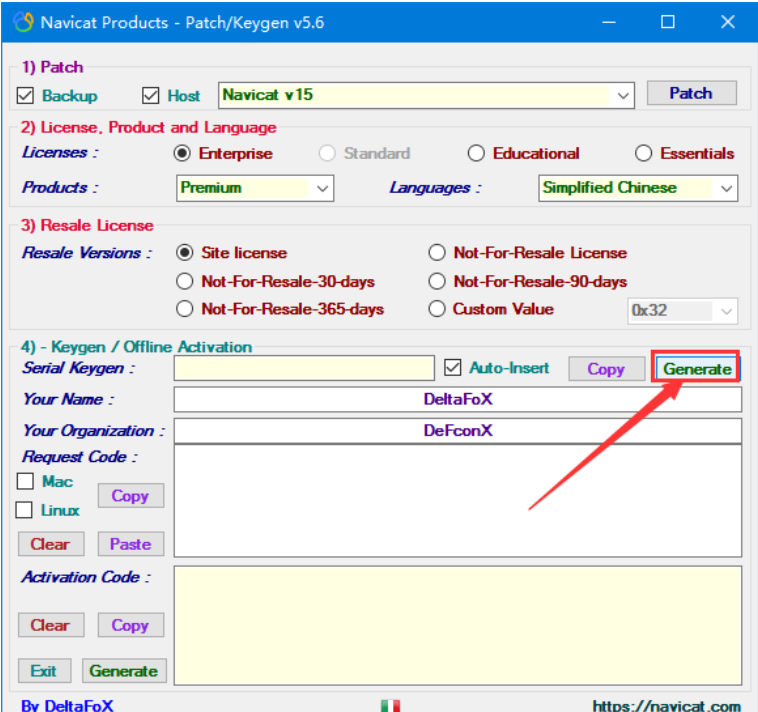Open the Languages Simplified Chinese dropdown

pos(638,188)
